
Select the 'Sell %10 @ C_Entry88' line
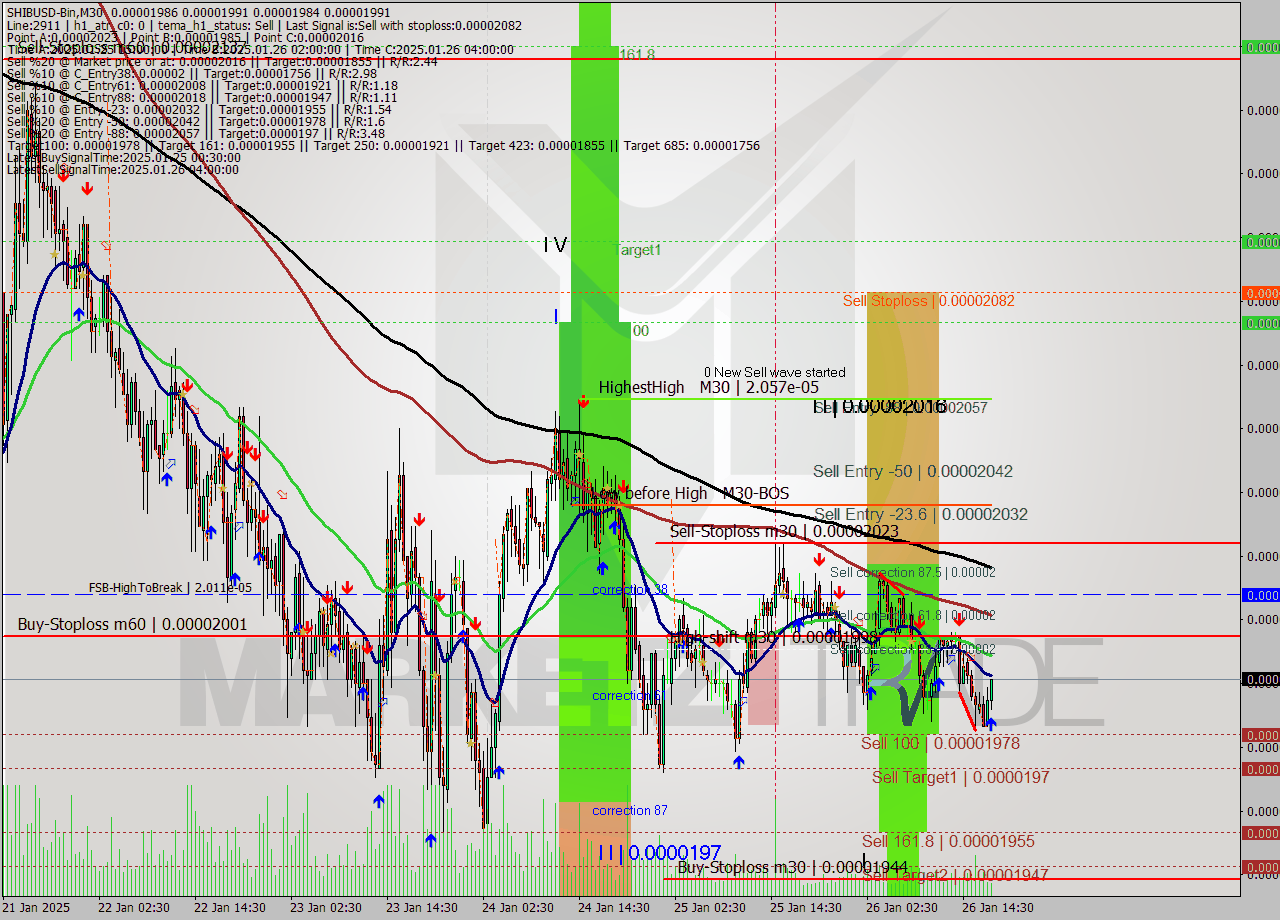click(x=201, y=97)
